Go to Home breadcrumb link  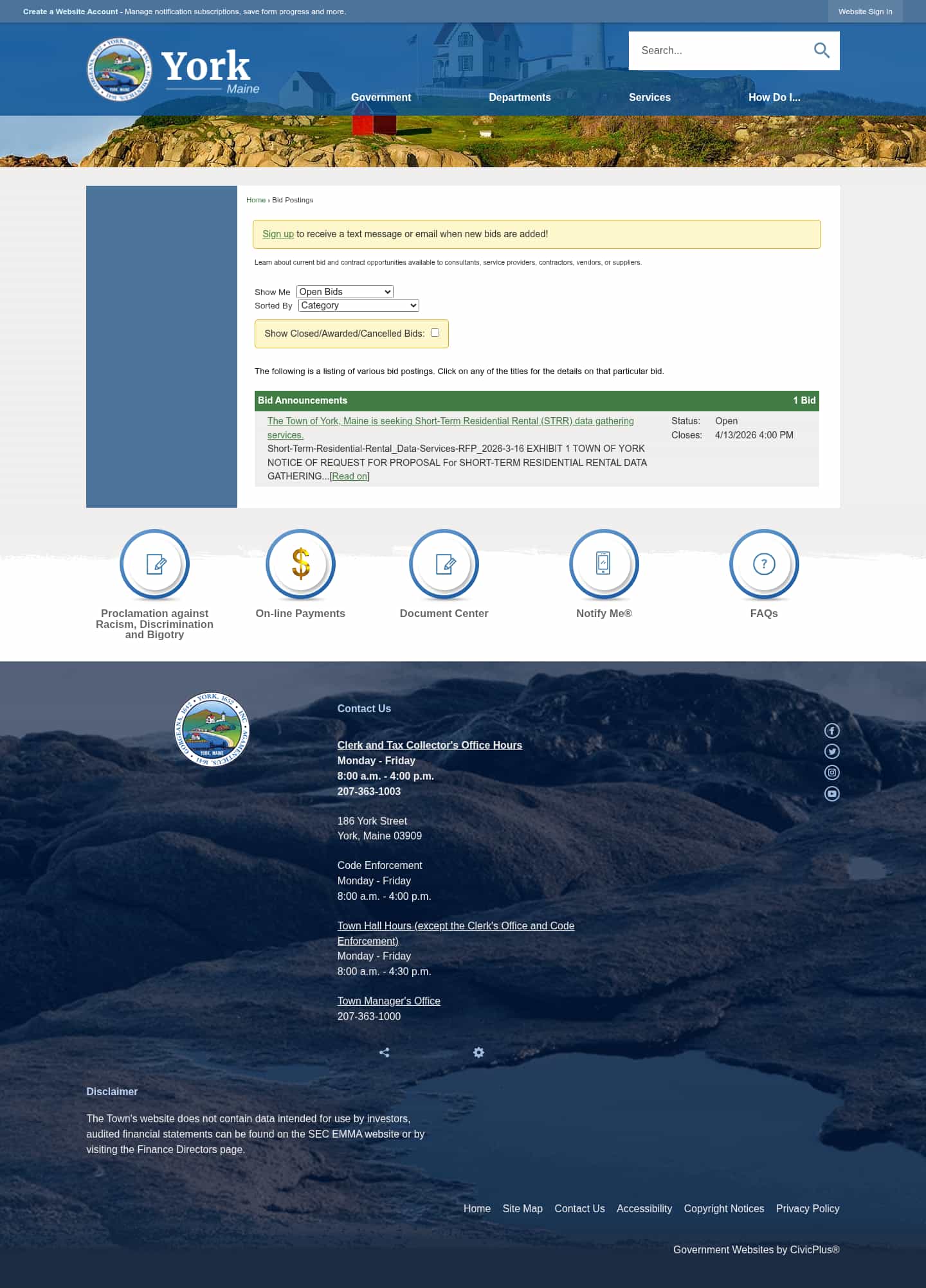pyautogui.click(x=256, y=200)
